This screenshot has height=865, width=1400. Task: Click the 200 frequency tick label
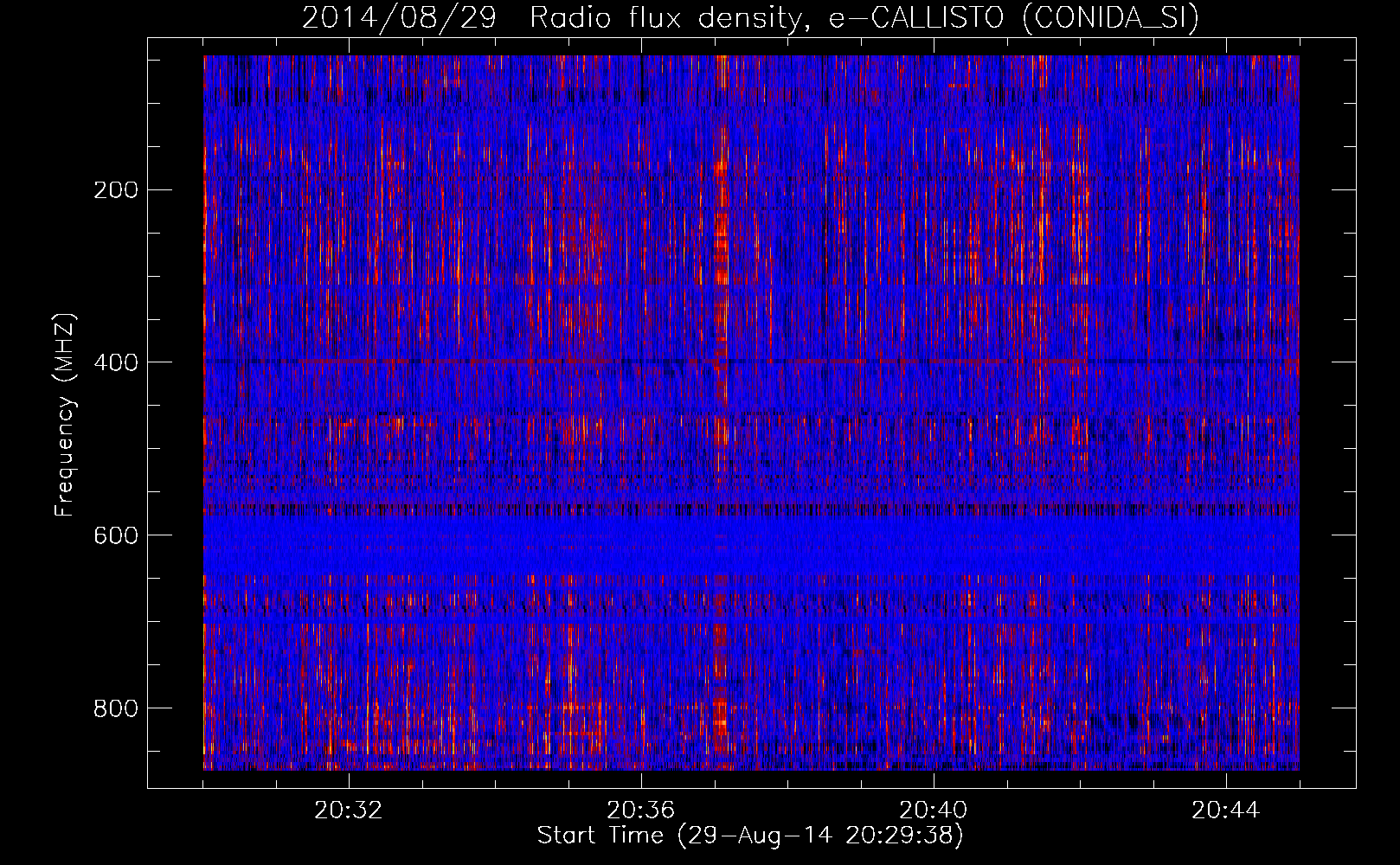[x=115, y=189]
